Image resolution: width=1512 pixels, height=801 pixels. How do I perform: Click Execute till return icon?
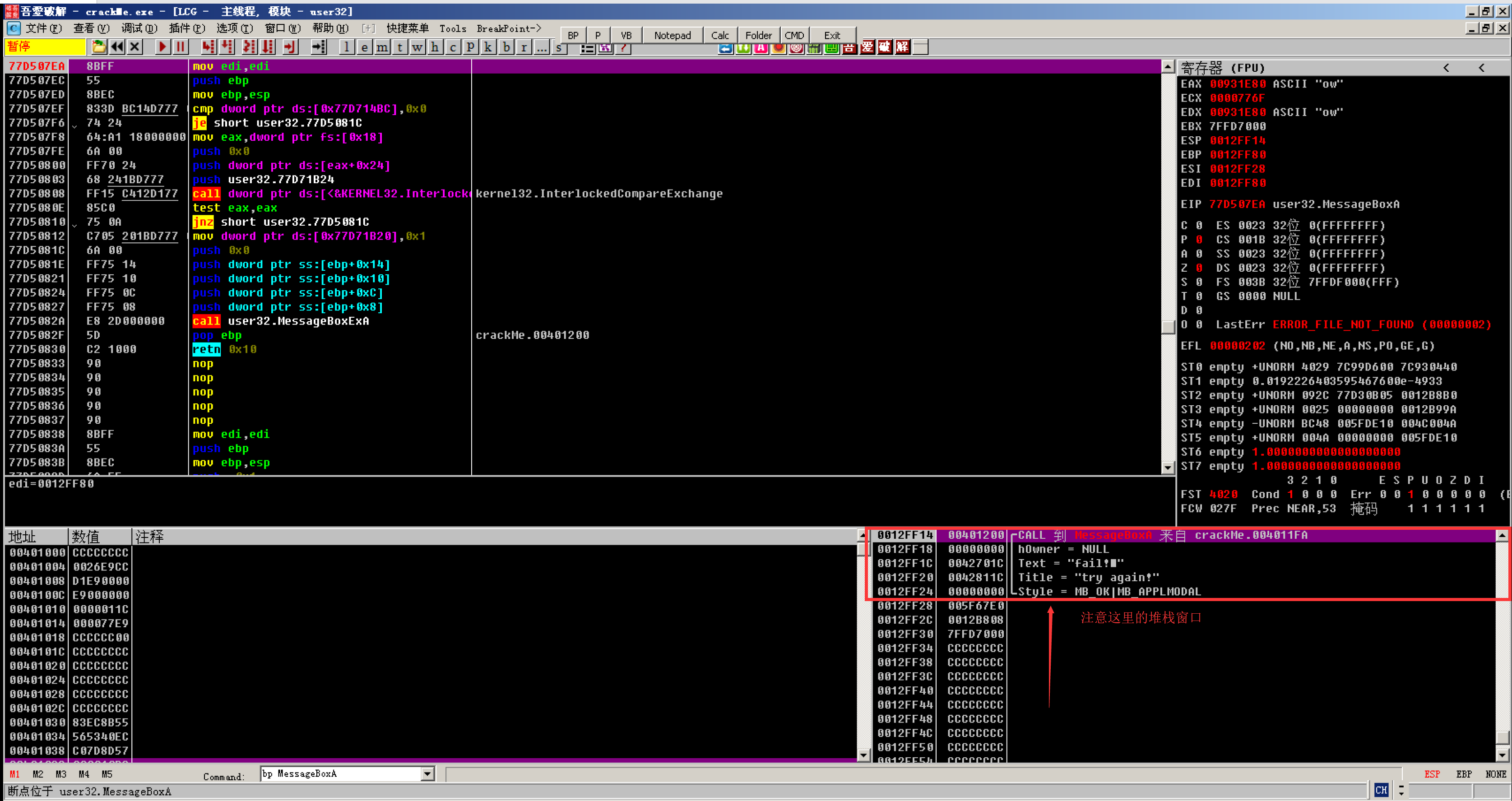tap(290, 47)
